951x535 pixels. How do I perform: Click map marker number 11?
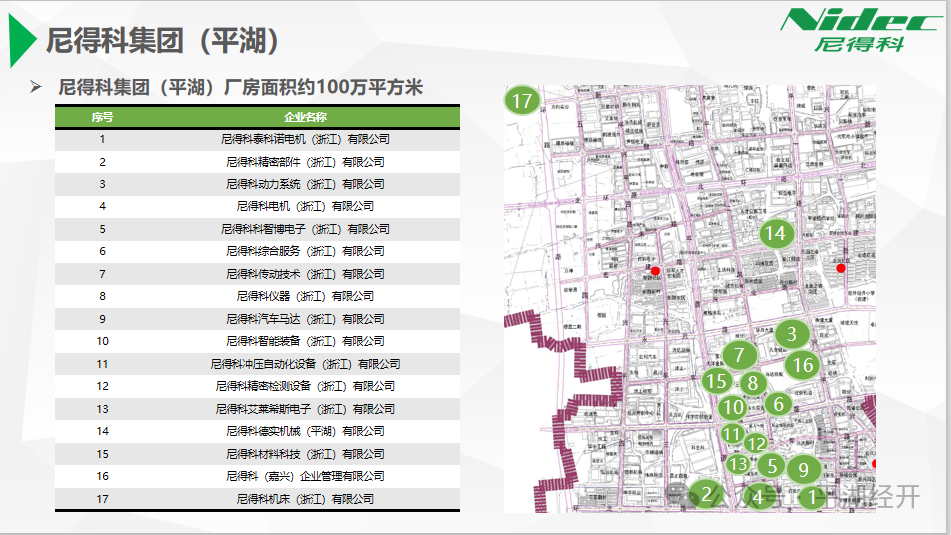[732, 434]
